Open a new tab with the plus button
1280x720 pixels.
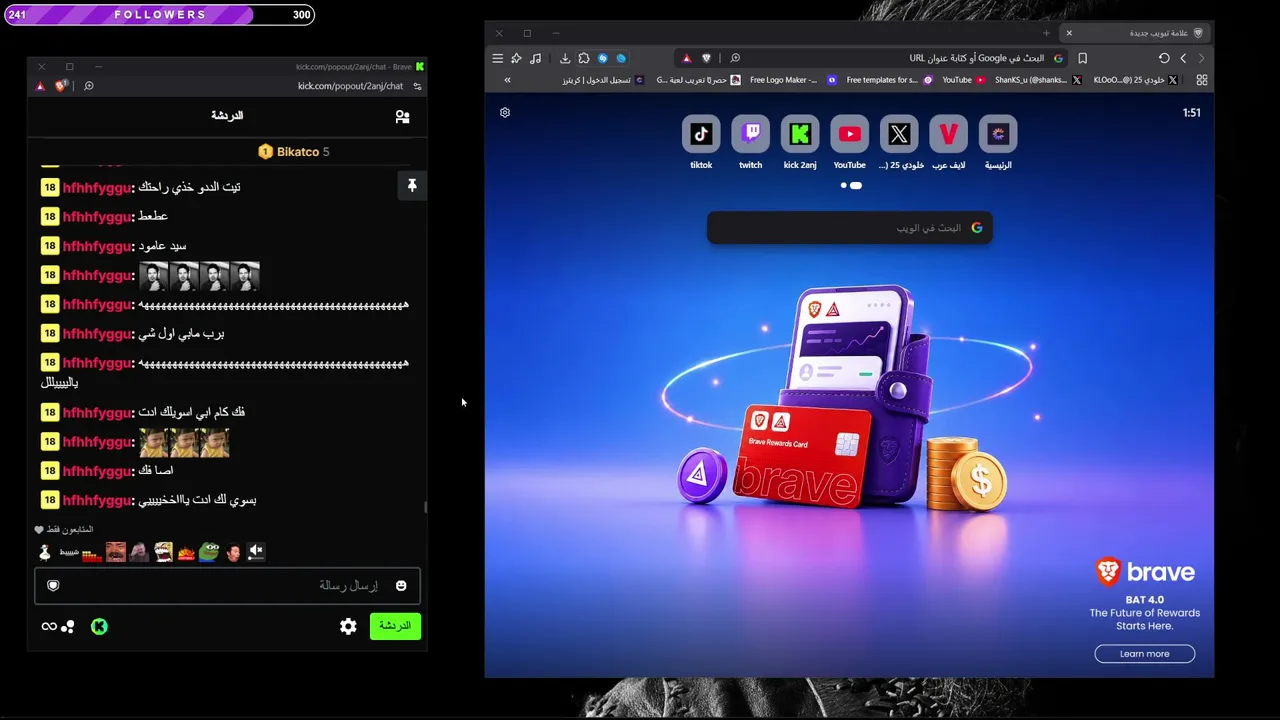[x=1046, y=33]
